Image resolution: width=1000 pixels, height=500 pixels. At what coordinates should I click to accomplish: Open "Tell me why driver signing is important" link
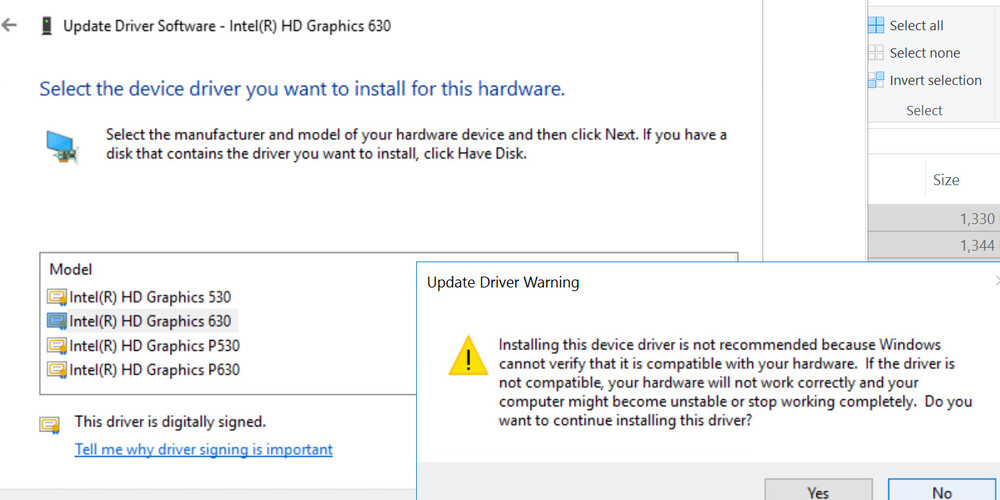tap(204, 450)
